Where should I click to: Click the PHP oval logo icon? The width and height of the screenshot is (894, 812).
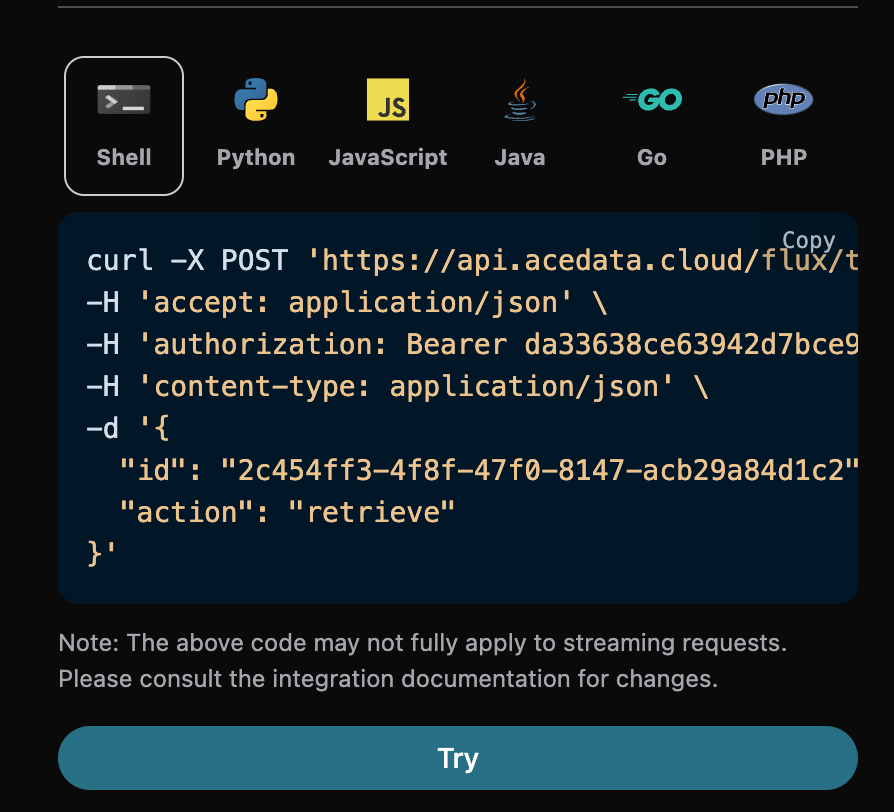(783, 99)
